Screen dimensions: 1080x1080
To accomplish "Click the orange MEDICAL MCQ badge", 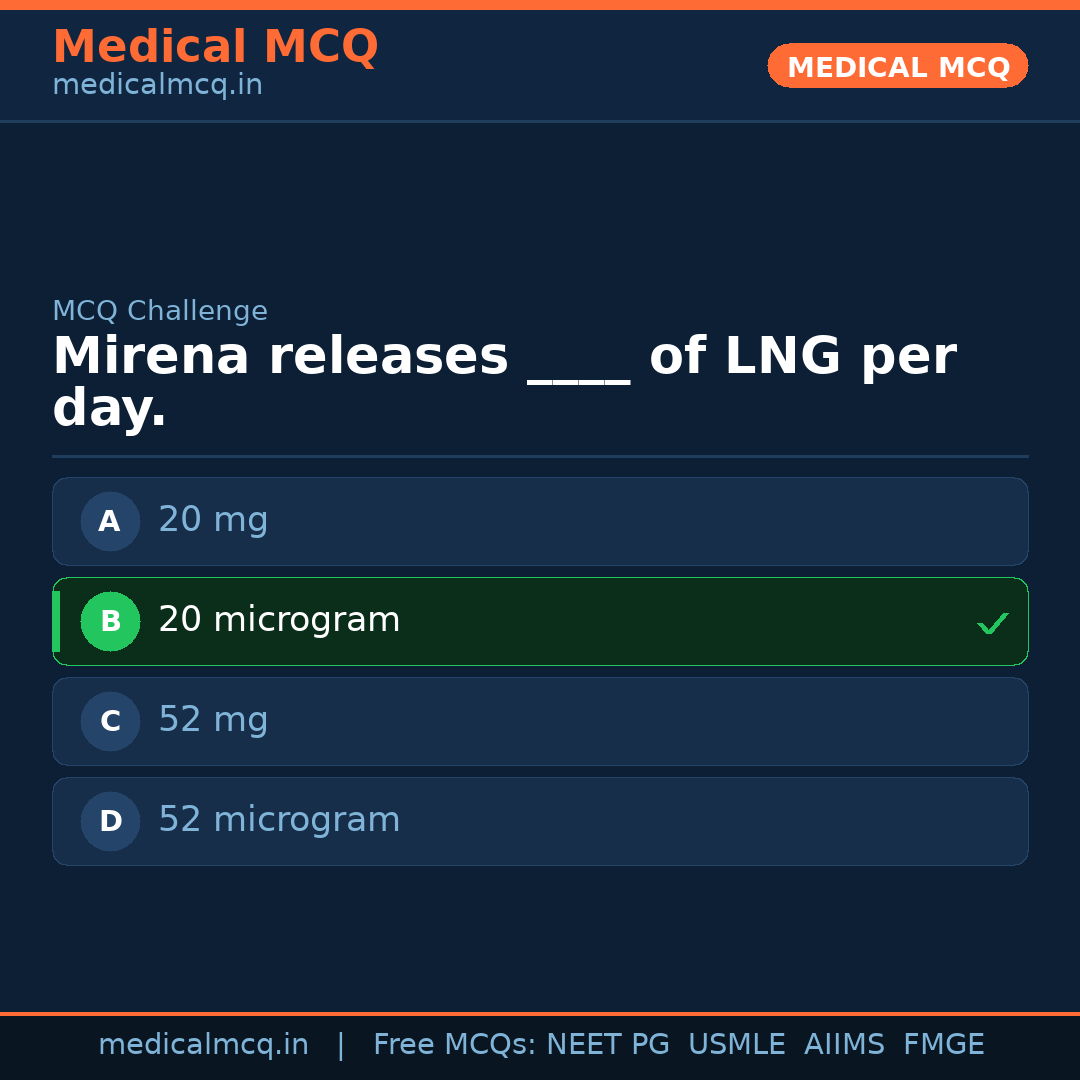I will tap(897, 67).
